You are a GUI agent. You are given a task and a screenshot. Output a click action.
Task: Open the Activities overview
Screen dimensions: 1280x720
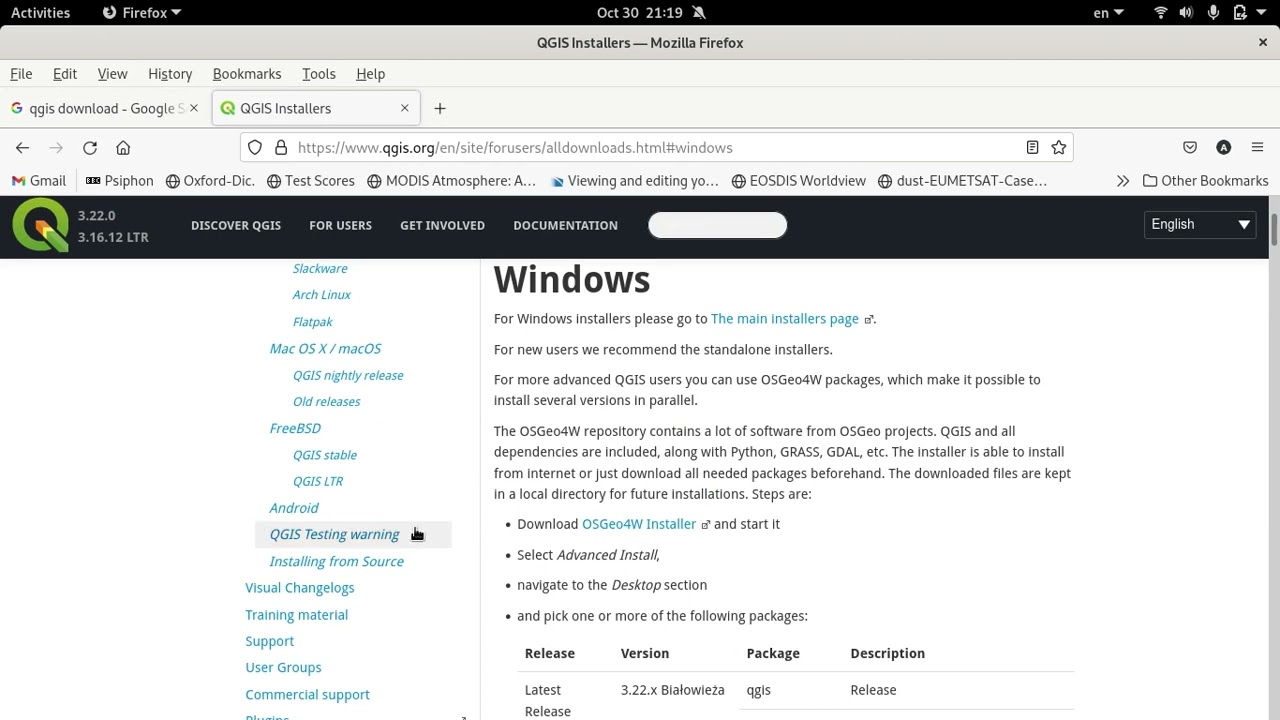(40, 13)
